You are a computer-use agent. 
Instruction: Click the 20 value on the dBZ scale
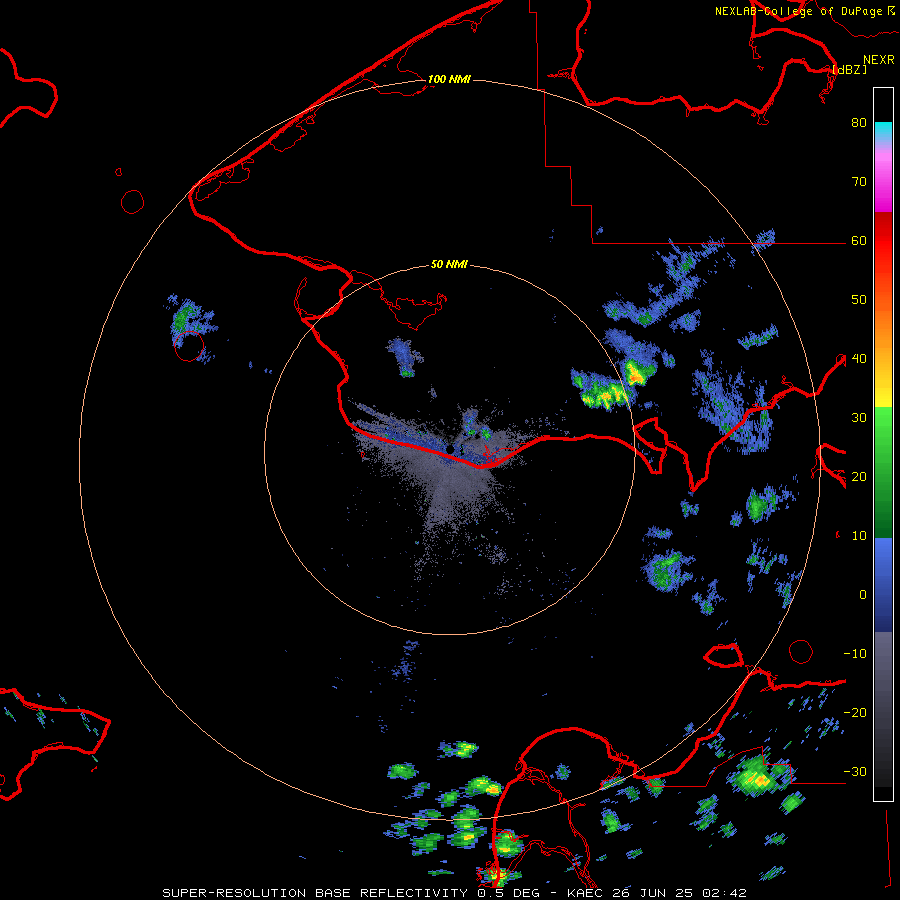(x=859, y=477)
